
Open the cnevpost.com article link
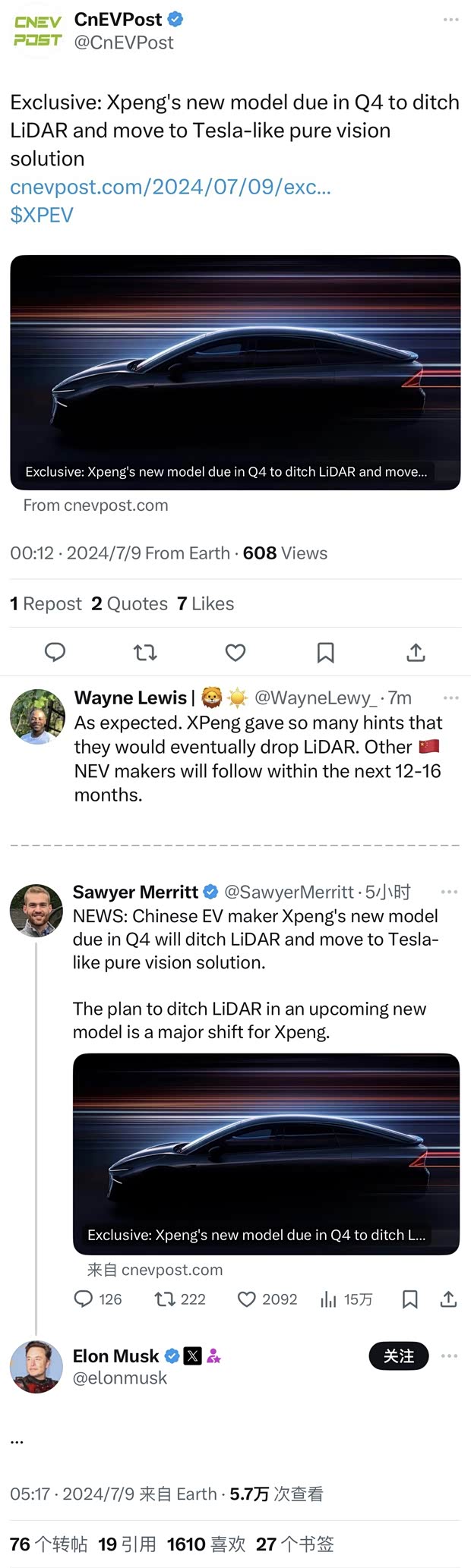pos(170,187)
